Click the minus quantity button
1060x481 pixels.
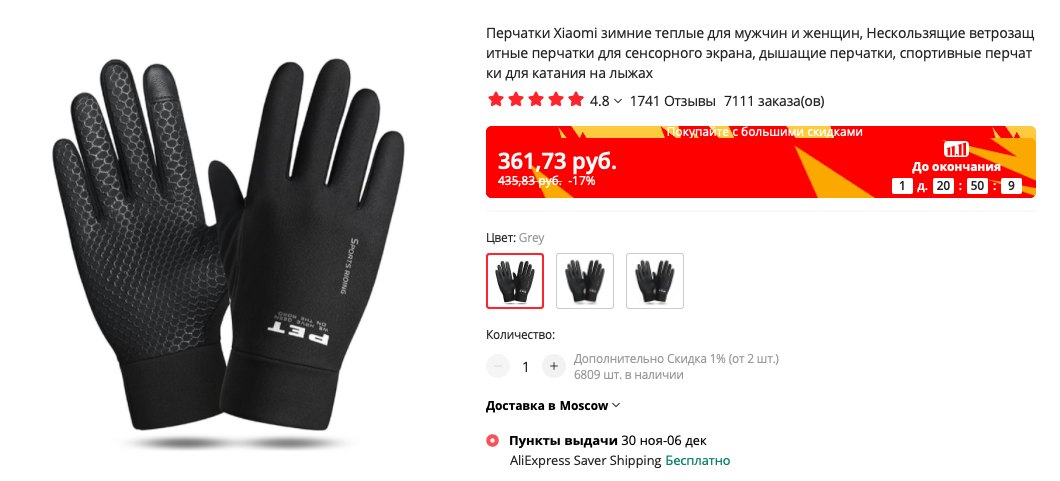[x=498, y=366]
